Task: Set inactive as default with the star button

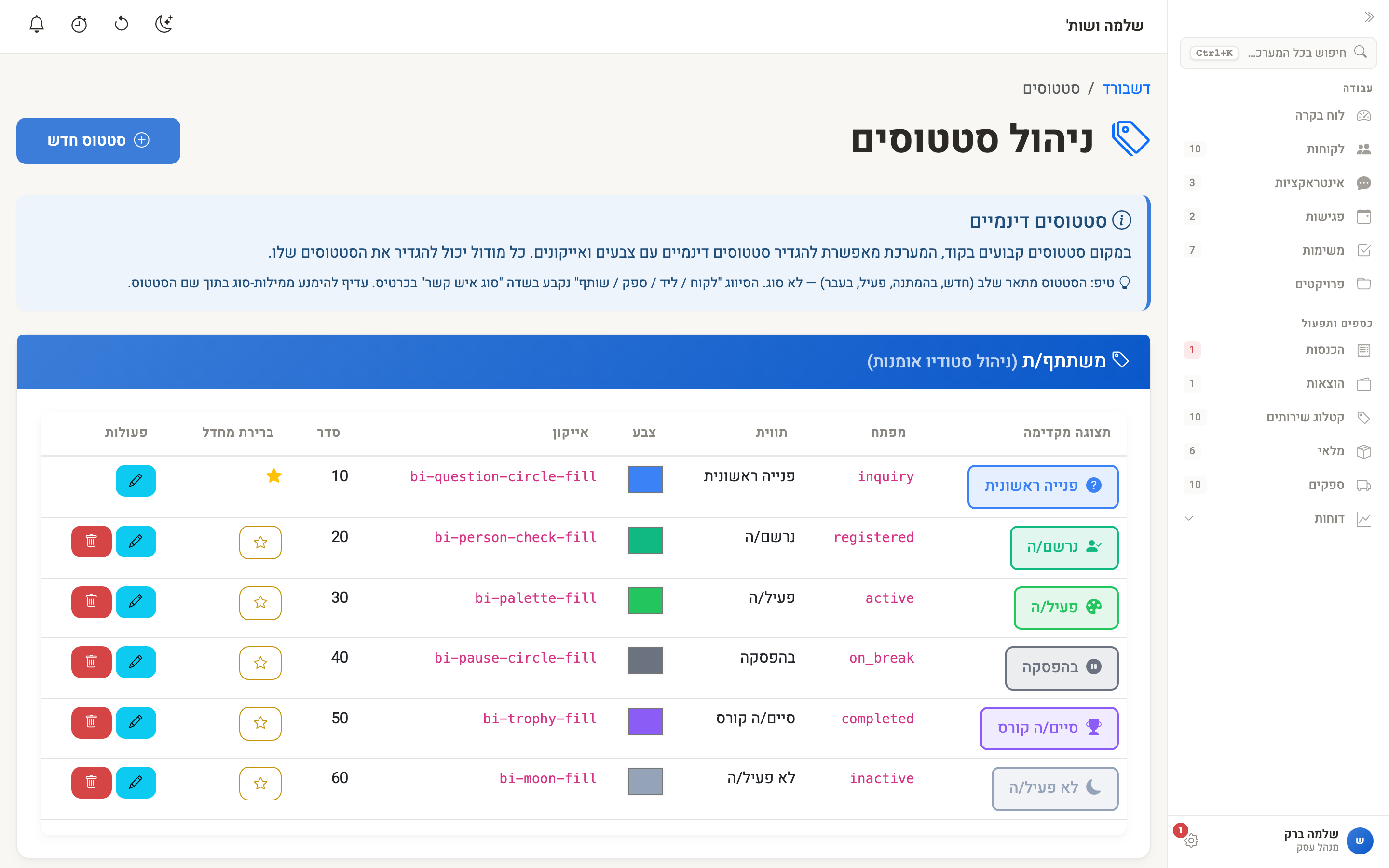Action: click(x=260, y=784)
